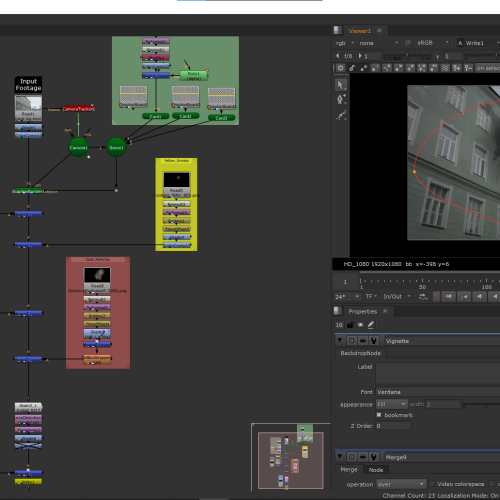Select the Bezier pen point tool
The height and width of the screenshot is (500, 500).
pos(340,99)
